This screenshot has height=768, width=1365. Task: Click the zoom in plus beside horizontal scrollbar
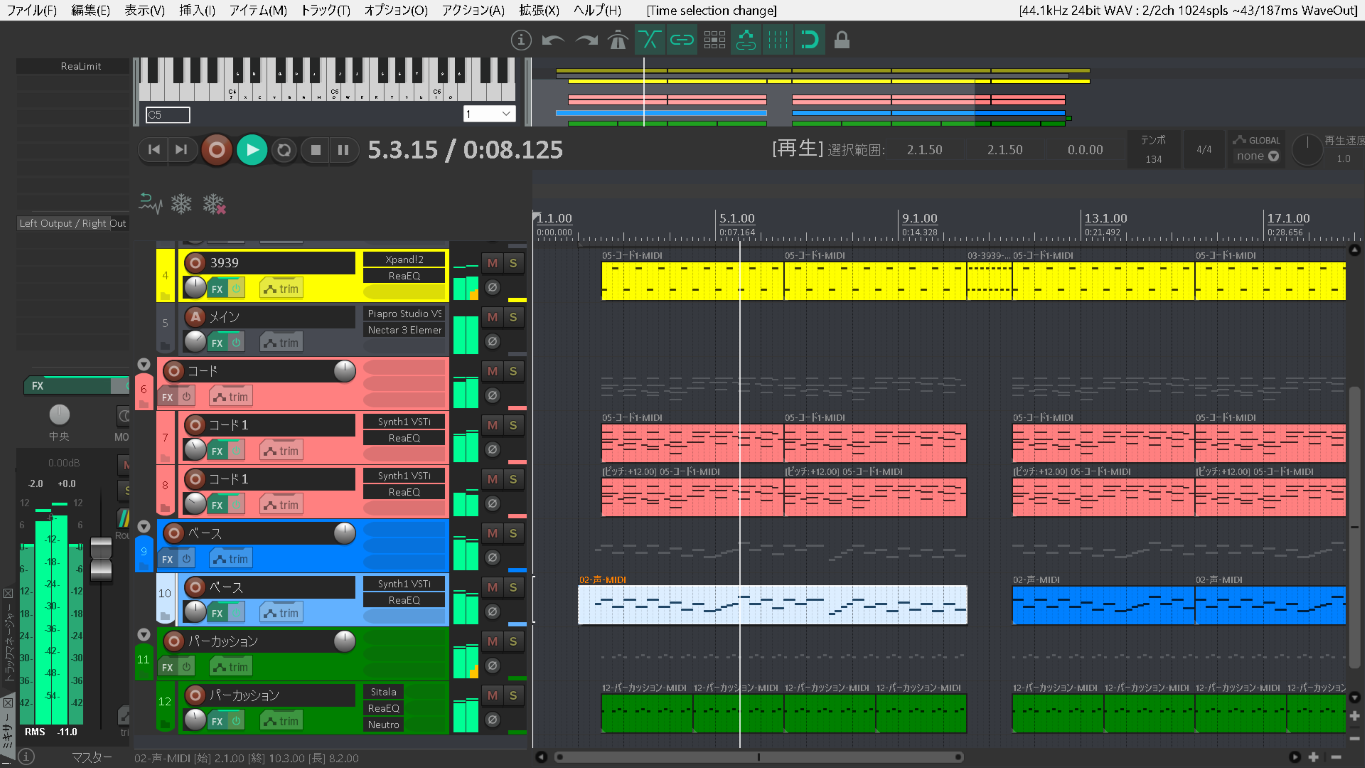point(1314,757)
